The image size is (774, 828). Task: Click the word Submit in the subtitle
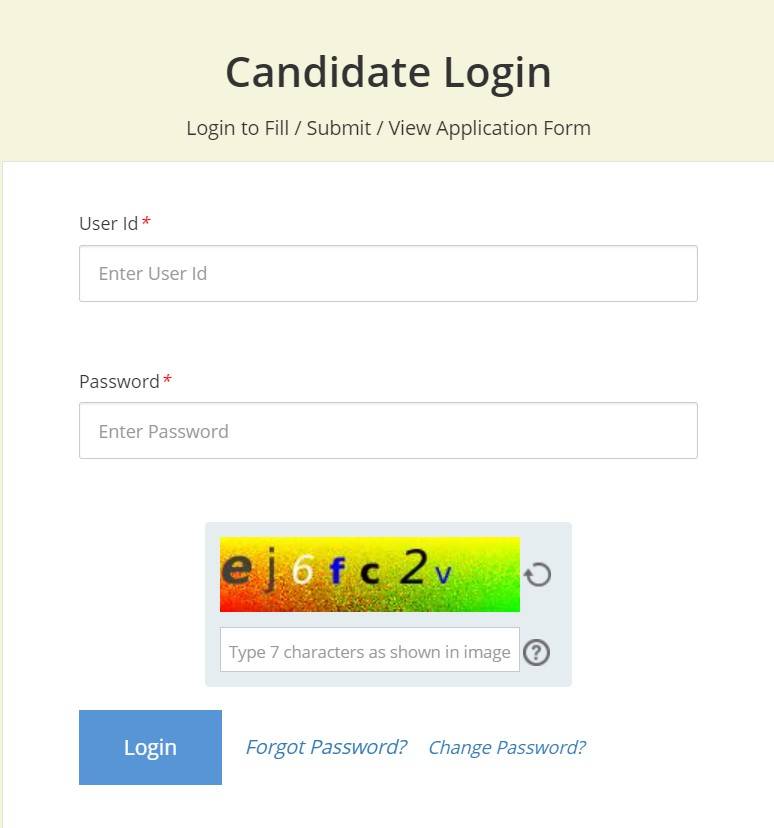click(x=339, y=128)
